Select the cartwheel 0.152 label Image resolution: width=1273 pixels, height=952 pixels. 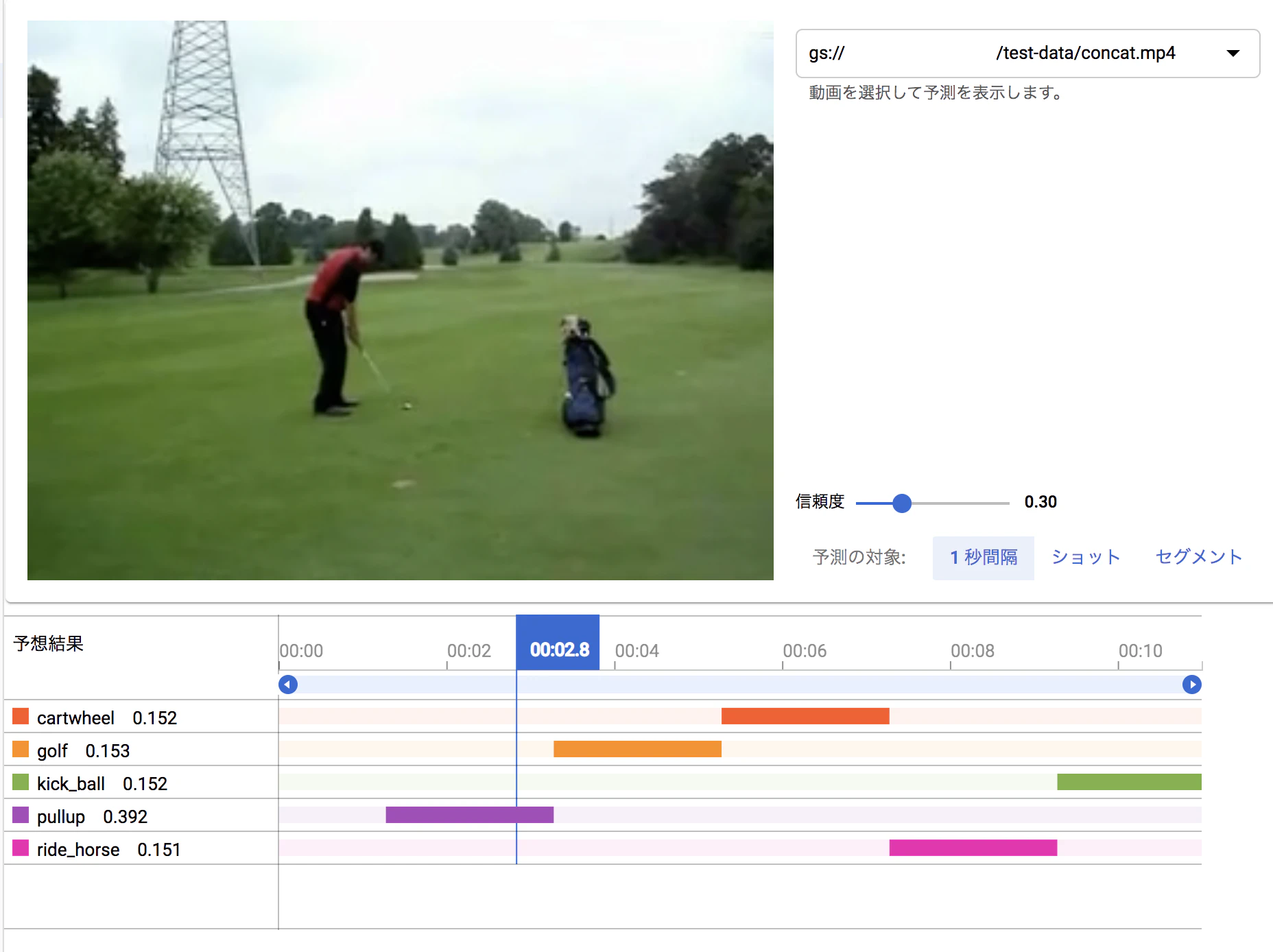[107, 718]
